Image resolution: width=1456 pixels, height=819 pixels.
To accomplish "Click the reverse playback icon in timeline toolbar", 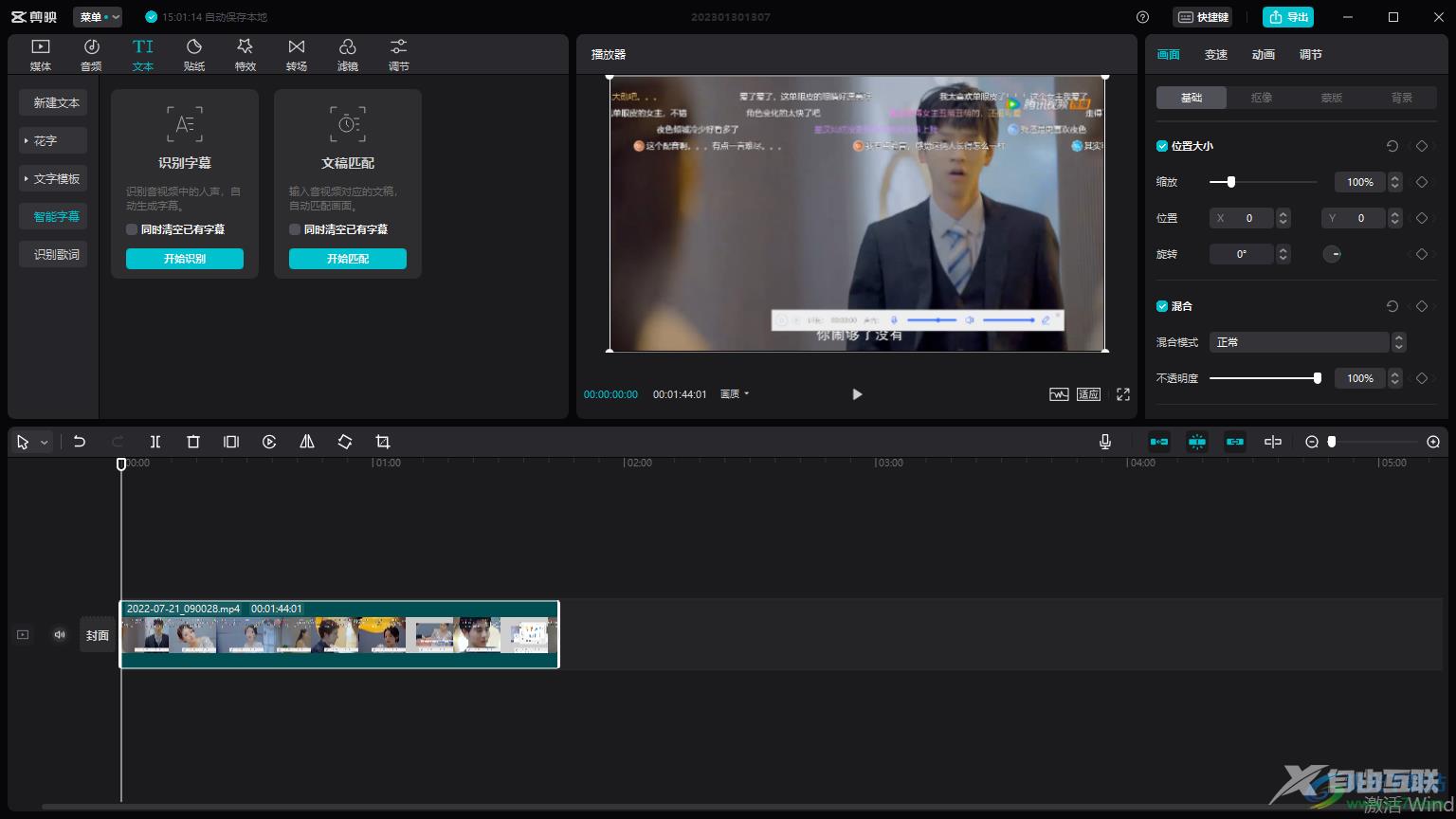I will (x=269, y=442).
